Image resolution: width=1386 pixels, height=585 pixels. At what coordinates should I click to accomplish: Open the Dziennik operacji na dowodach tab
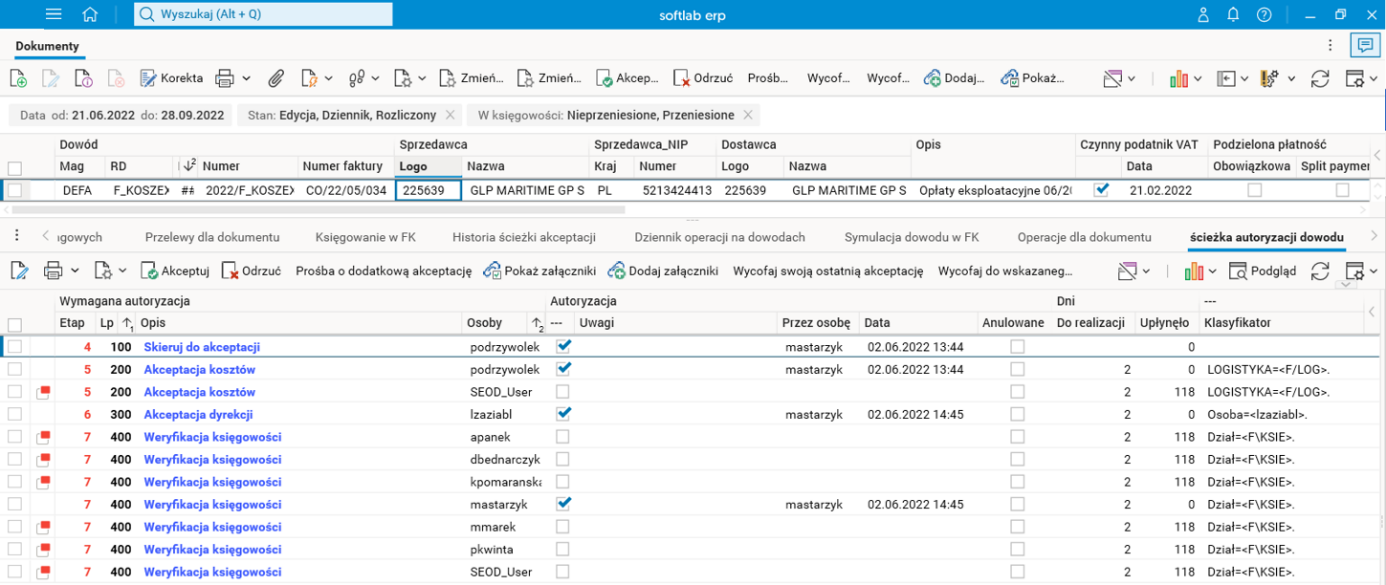click(719, 237)
